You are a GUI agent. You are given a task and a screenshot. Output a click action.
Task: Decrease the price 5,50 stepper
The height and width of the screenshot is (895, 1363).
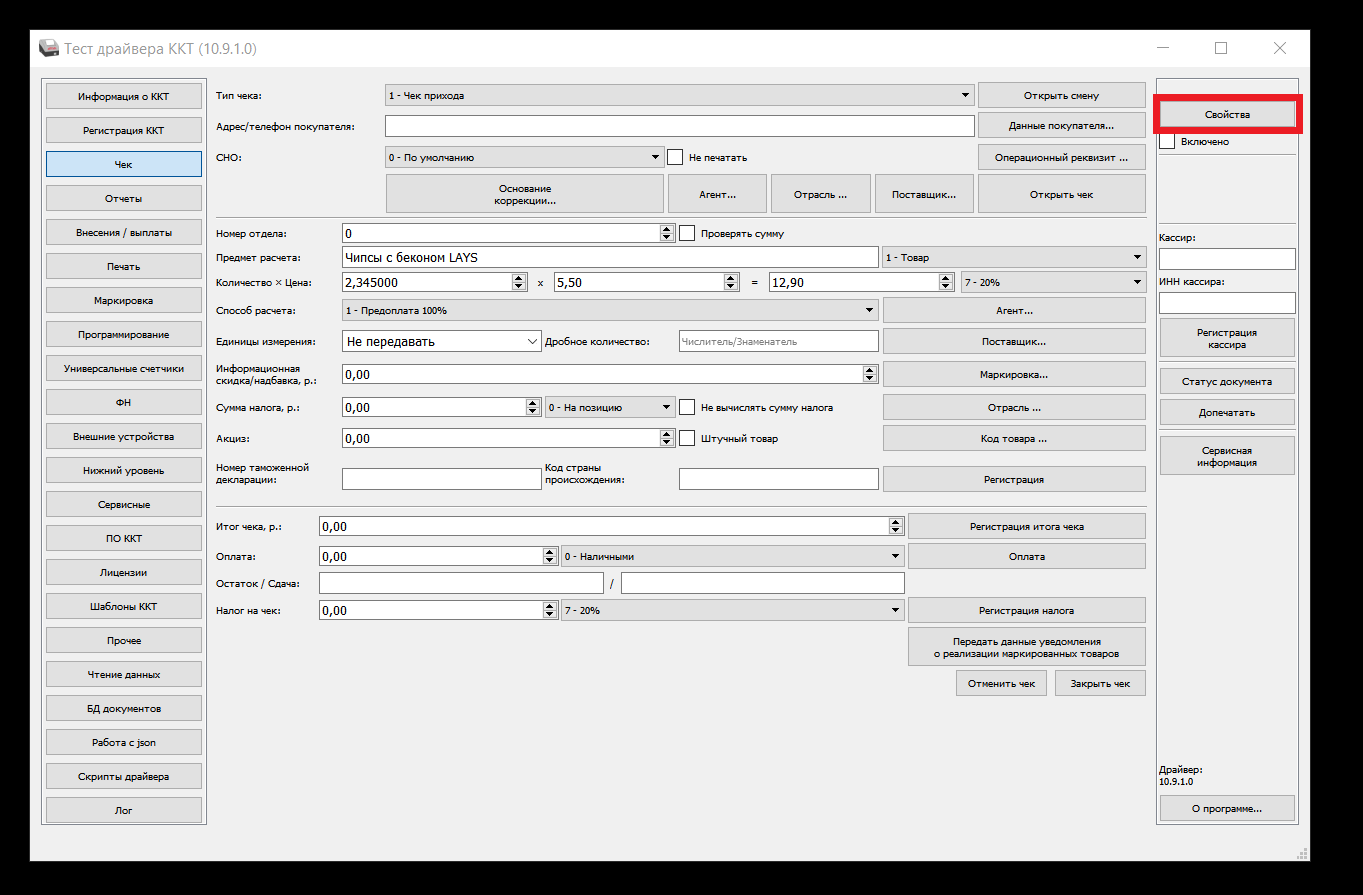coord(732,287)
